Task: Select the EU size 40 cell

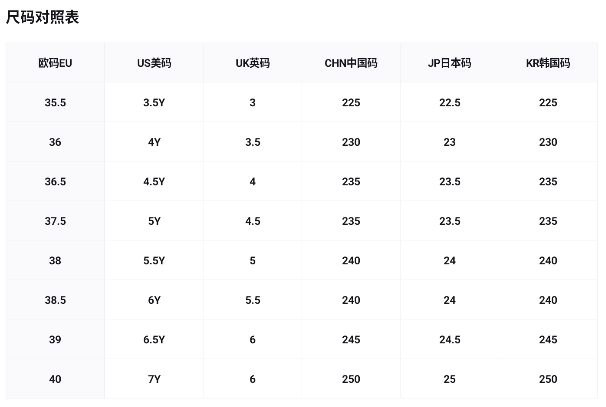Action: (x=55, y=379)
